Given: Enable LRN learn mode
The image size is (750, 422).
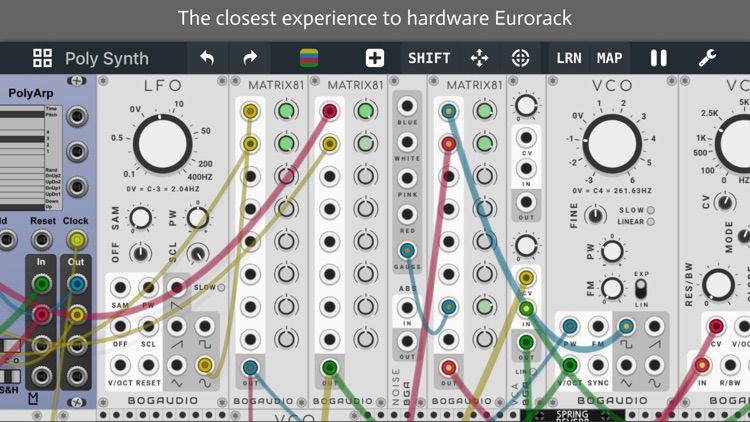Looking at the screenshot, I should (x=569, y=58).
